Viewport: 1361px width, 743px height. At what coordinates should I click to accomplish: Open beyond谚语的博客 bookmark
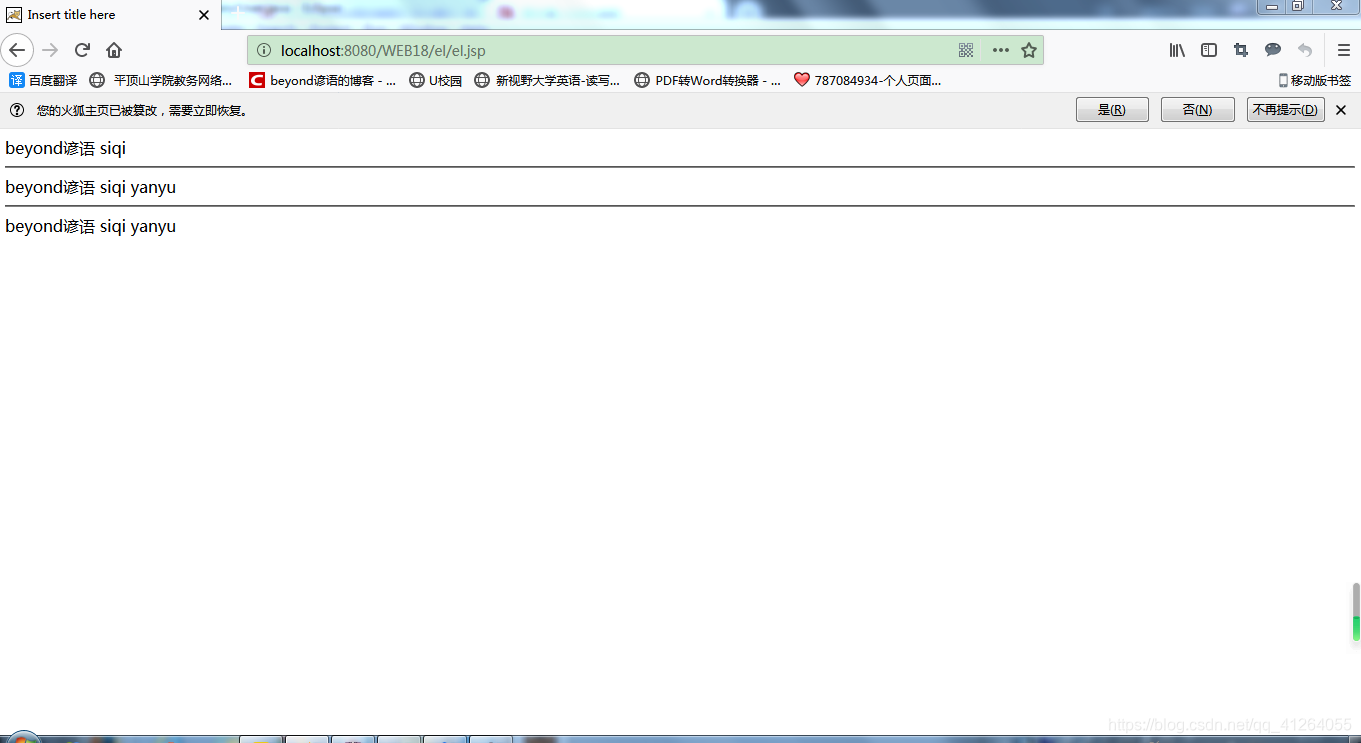point(322,80)
